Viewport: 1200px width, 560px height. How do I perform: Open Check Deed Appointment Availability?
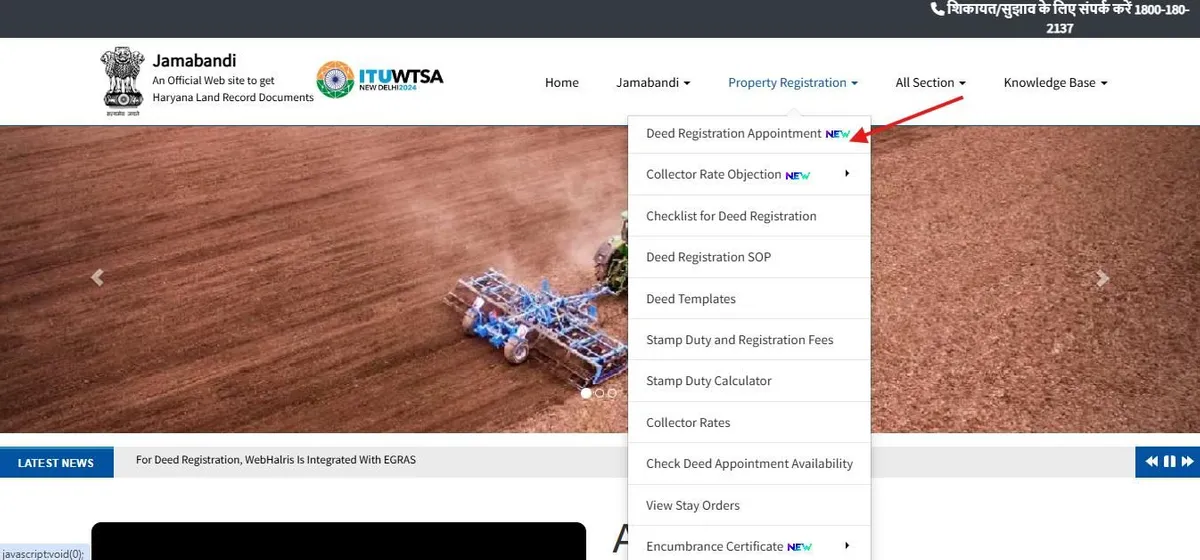(749, 464)
